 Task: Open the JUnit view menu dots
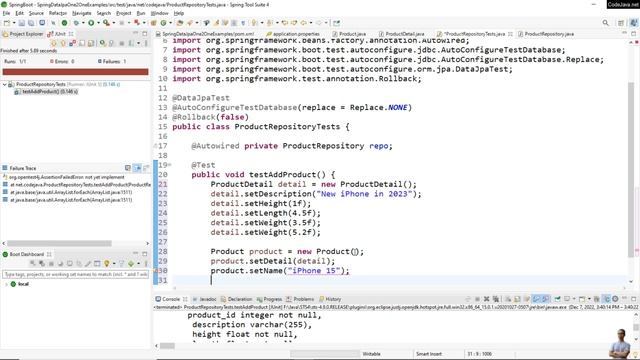(x=146, y=43)
